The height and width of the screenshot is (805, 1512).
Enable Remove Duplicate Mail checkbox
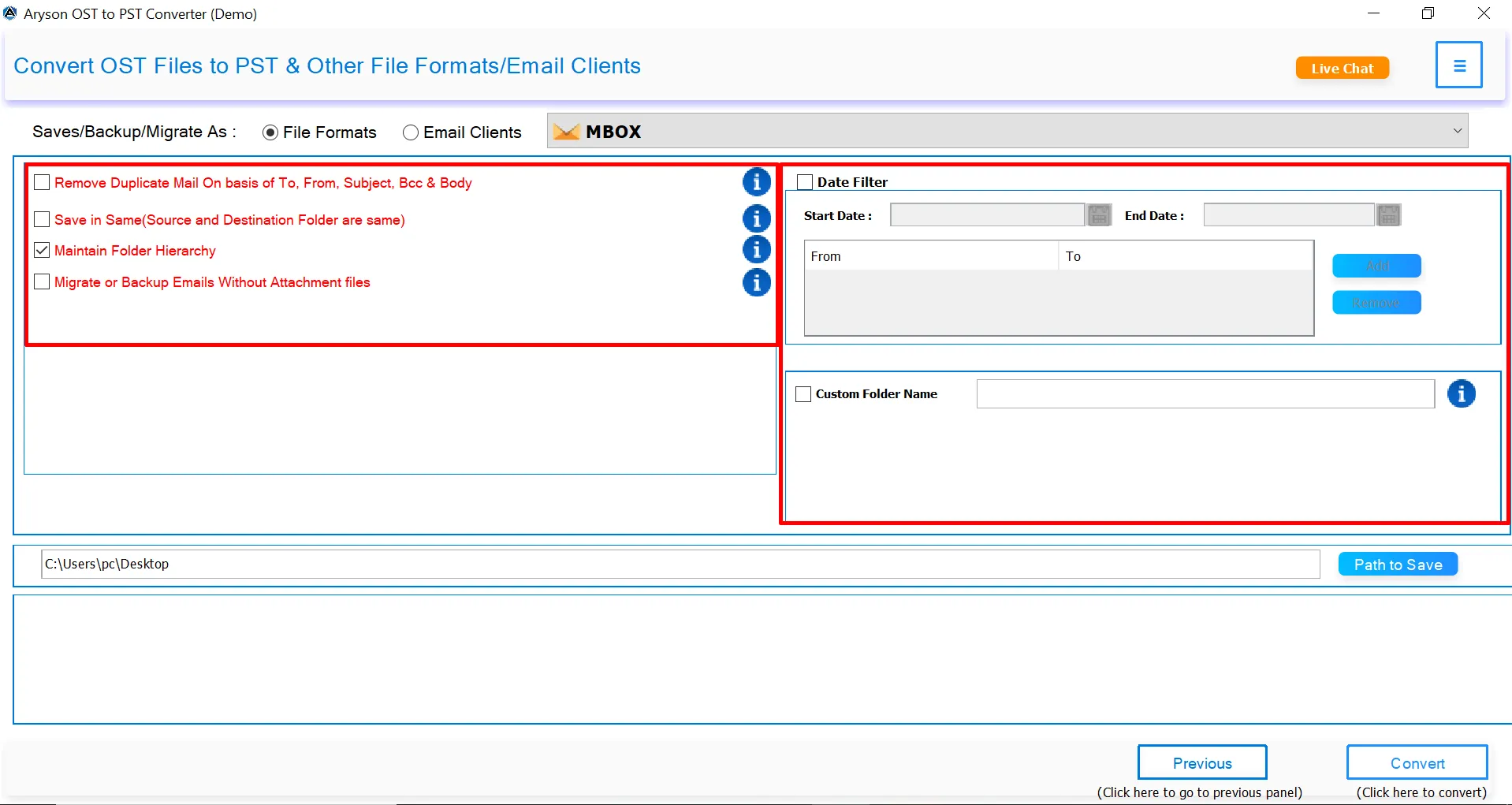[x=42, y=182]
